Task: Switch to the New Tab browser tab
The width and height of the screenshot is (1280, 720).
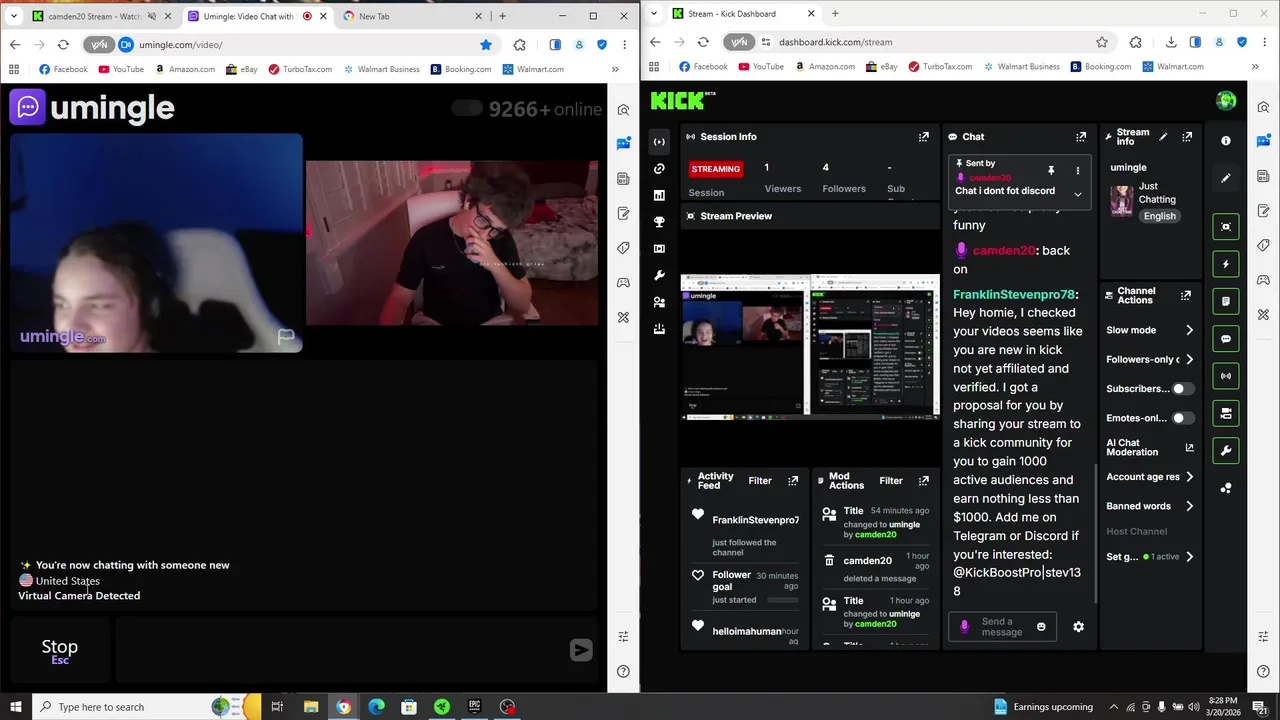Action: click(410, 16)
